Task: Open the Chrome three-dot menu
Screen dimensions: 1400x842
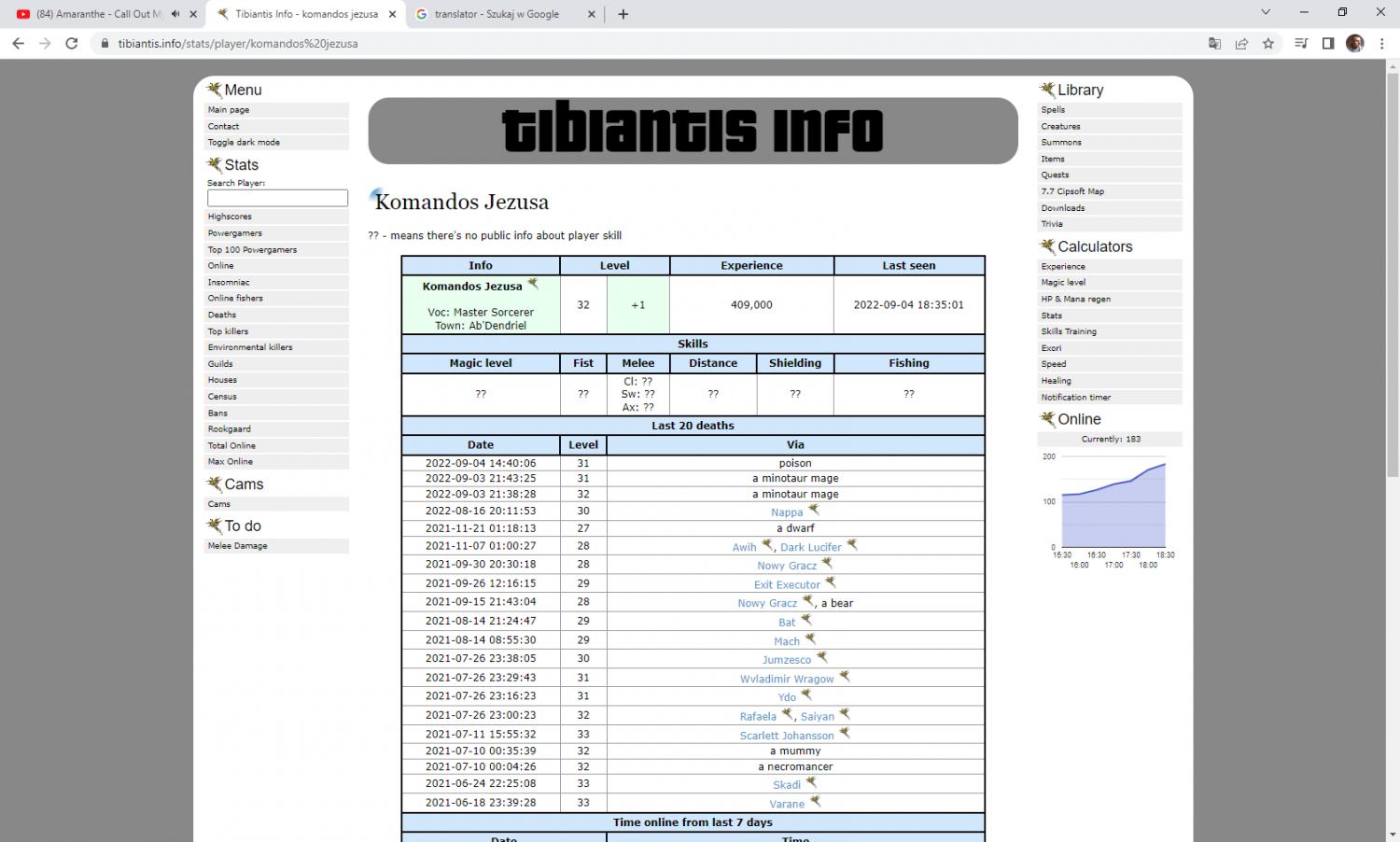Action: [x=1381, y=44]
